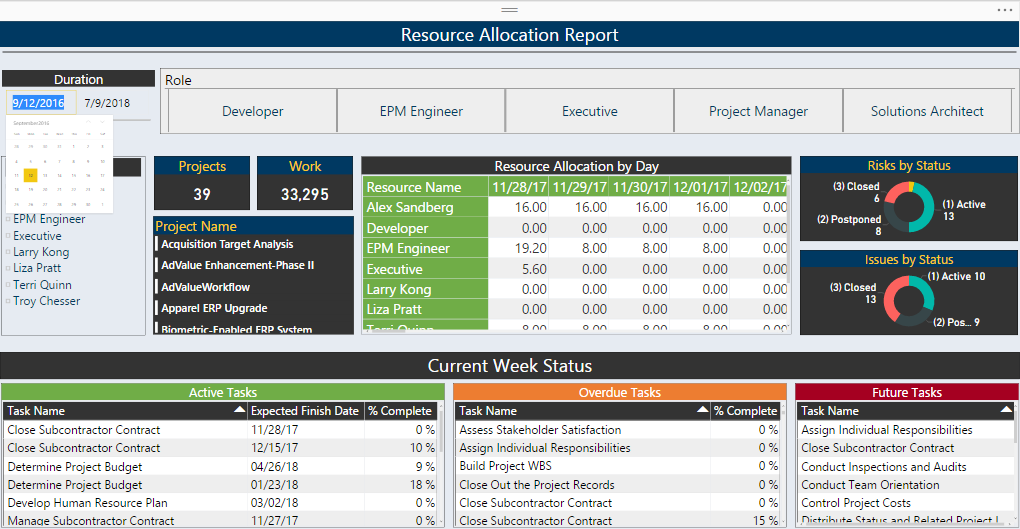Select Develop Human Resource Plan active task
This screenshot has width=1020, height=529.
tap(220, 503)
